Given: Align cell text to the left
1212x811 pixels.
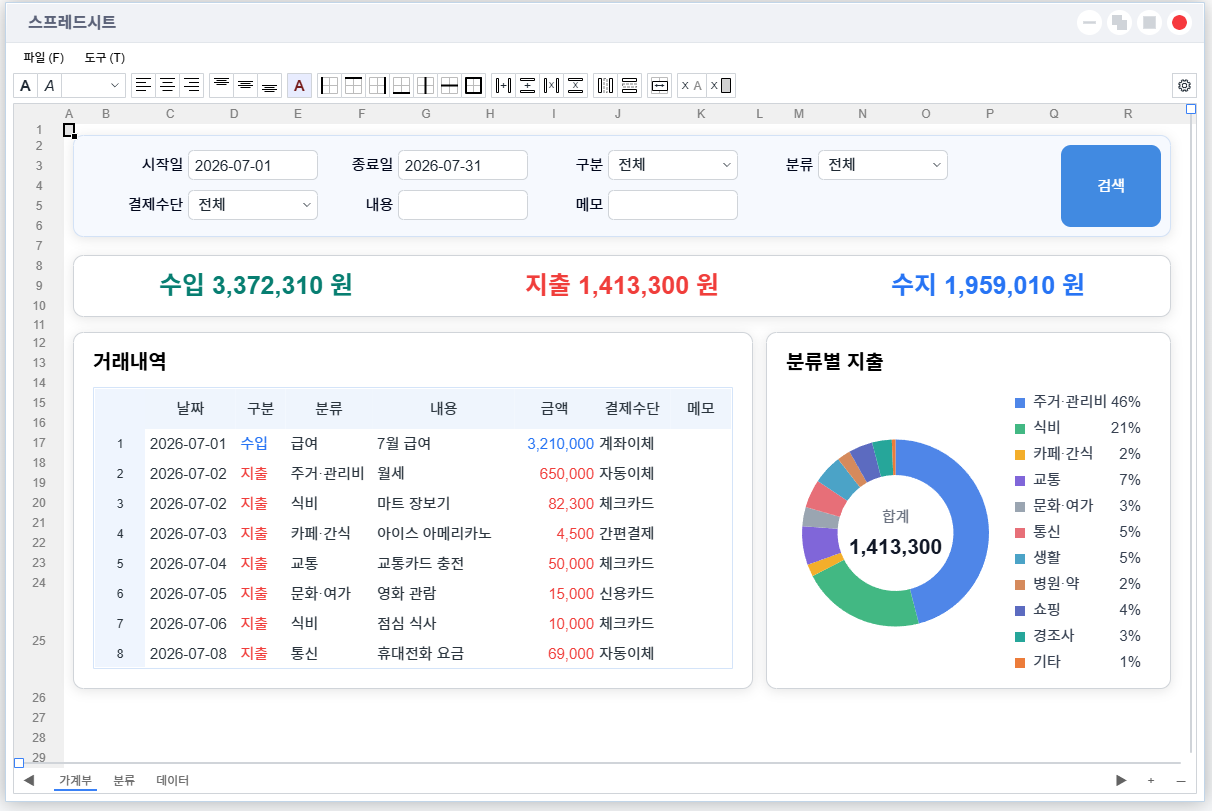Looking at the screenshot, I should coord(144,85).
